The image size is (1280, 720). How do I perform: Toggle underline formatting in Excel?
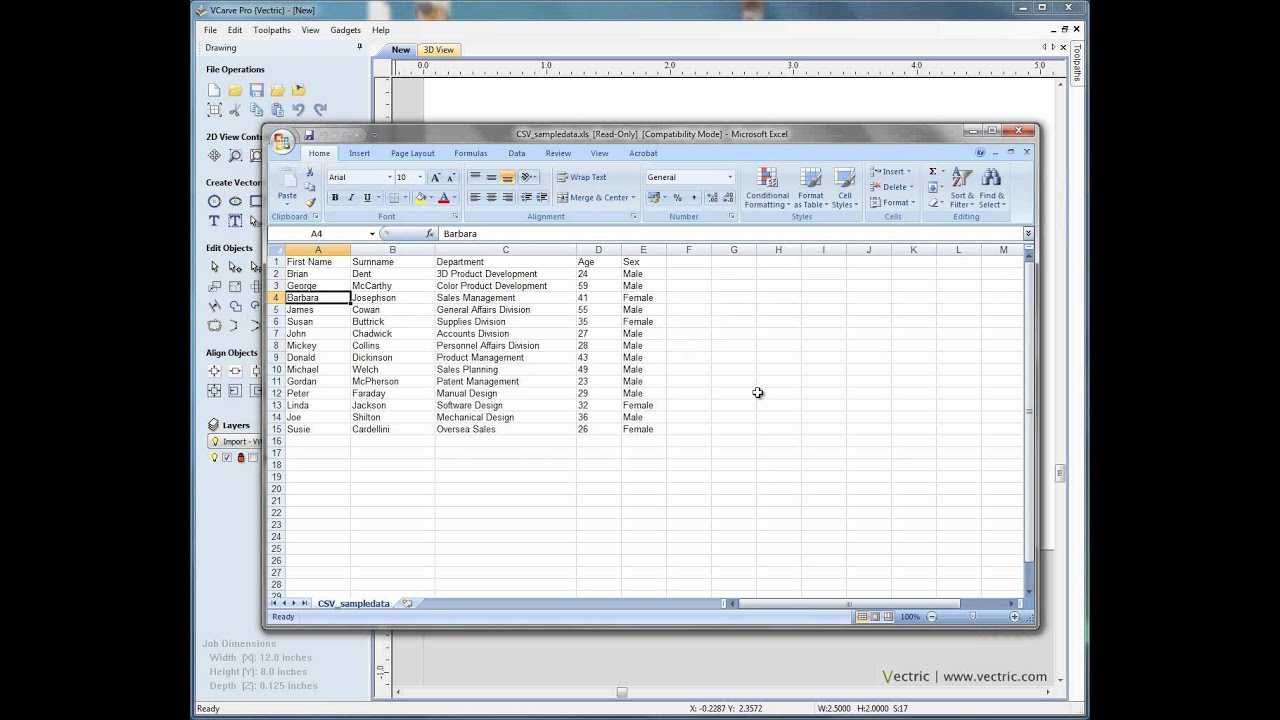367,198
